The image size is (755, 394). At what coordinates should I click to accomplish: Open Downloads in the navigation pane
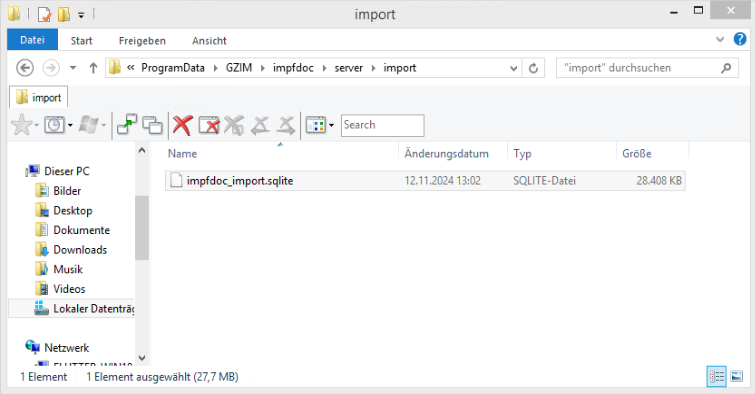tap(80, 250)
